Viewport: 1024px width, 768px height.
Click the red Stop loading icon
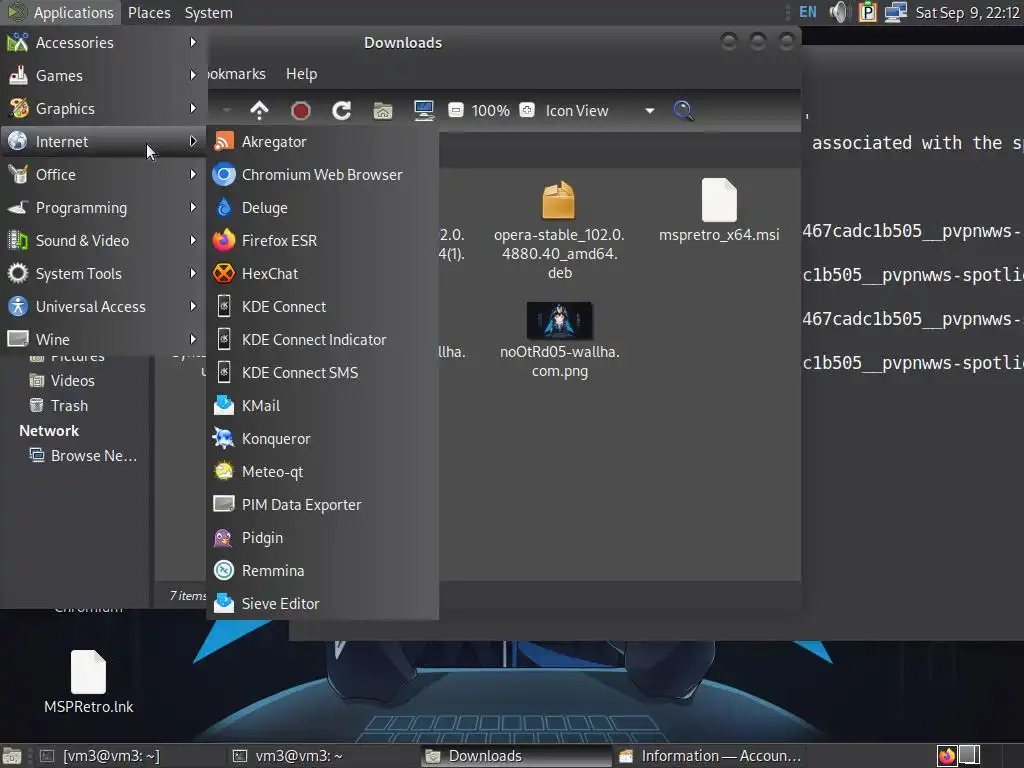(x=300, y=110)
